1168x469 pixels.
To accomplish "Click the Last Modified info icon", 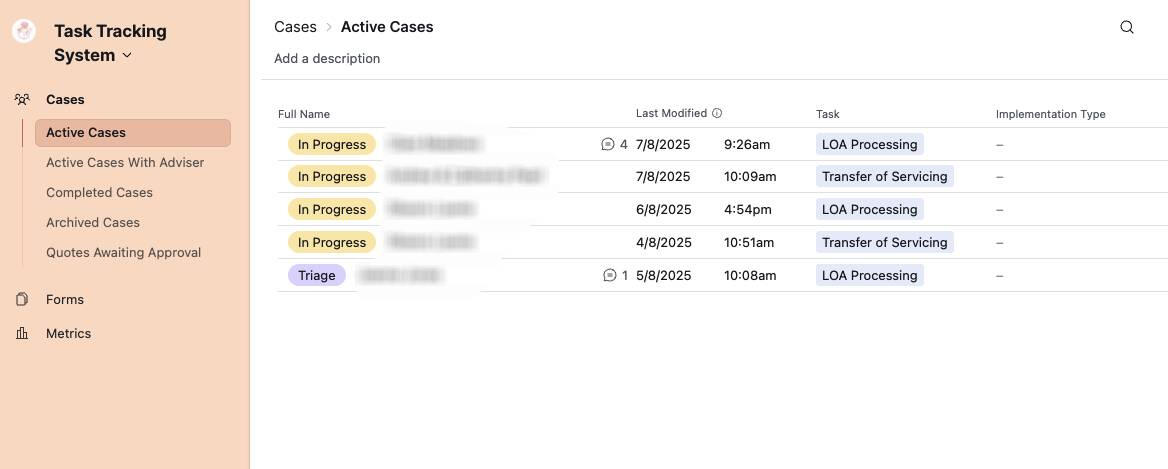I will click(717, 113).
